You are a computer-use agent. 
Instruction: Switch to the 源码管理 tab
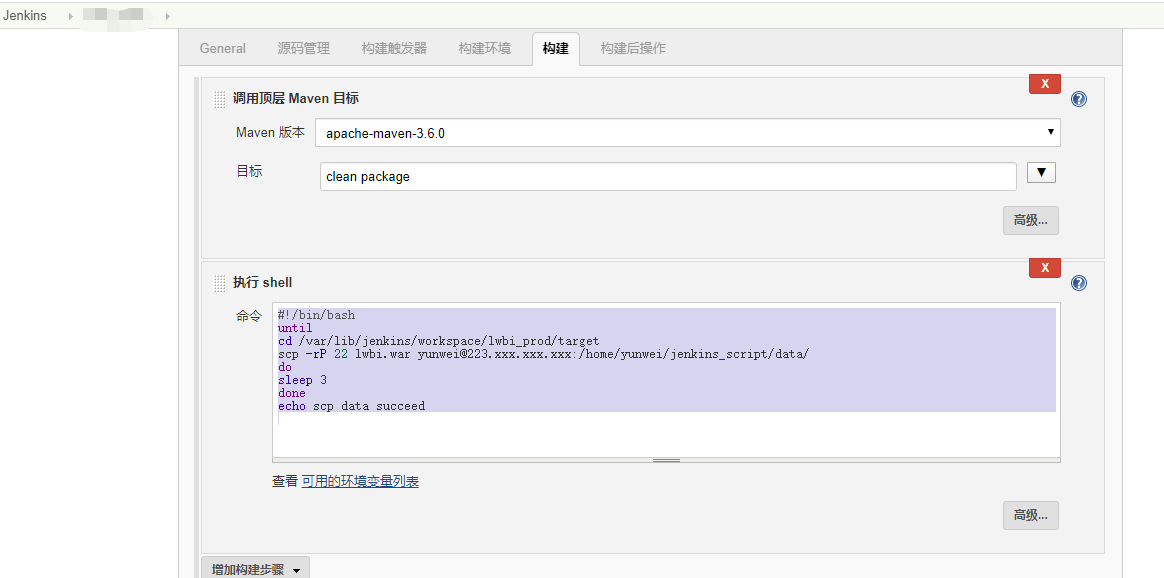303,48
